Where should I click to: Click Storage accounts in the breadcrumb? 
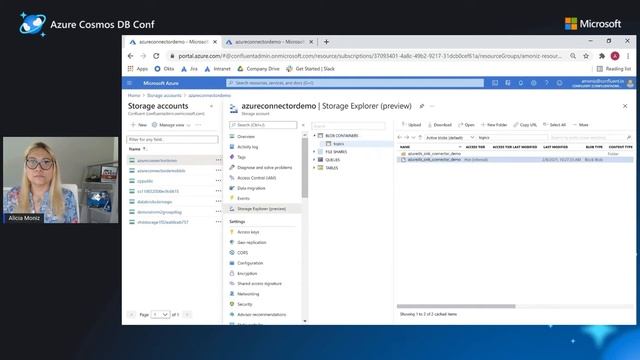pos(164,96)
